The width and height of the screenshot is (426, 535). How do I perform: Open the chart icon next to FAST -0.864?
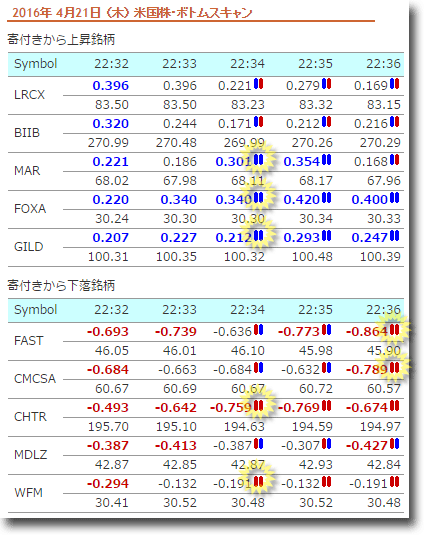(x=395, y=330)
